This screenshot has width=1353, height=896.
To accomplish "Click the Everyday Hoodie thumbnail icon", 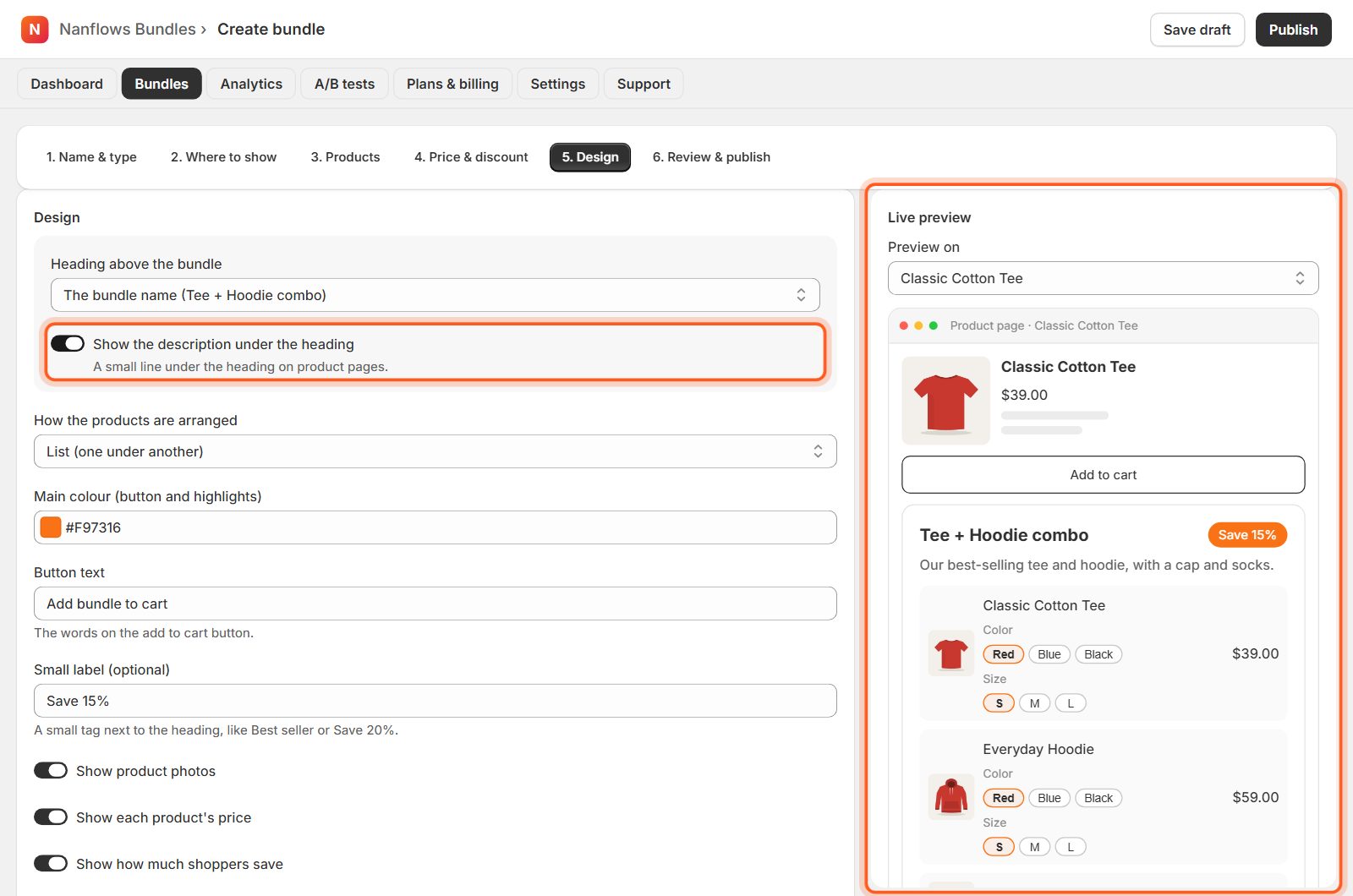I will click(x=951, y=797).
